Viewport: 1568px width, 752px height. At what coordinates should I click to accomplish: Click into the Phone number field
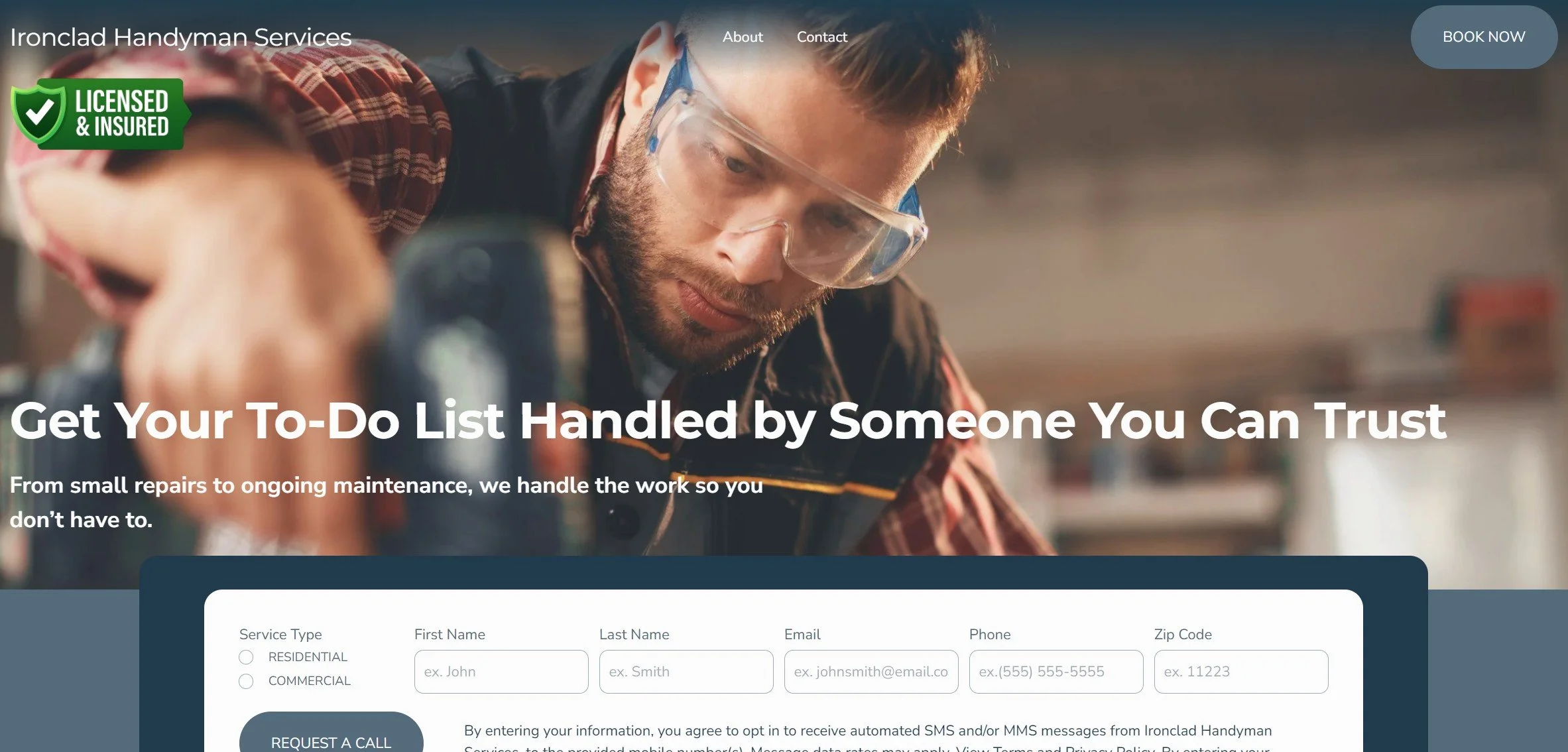click(1056, 672)
